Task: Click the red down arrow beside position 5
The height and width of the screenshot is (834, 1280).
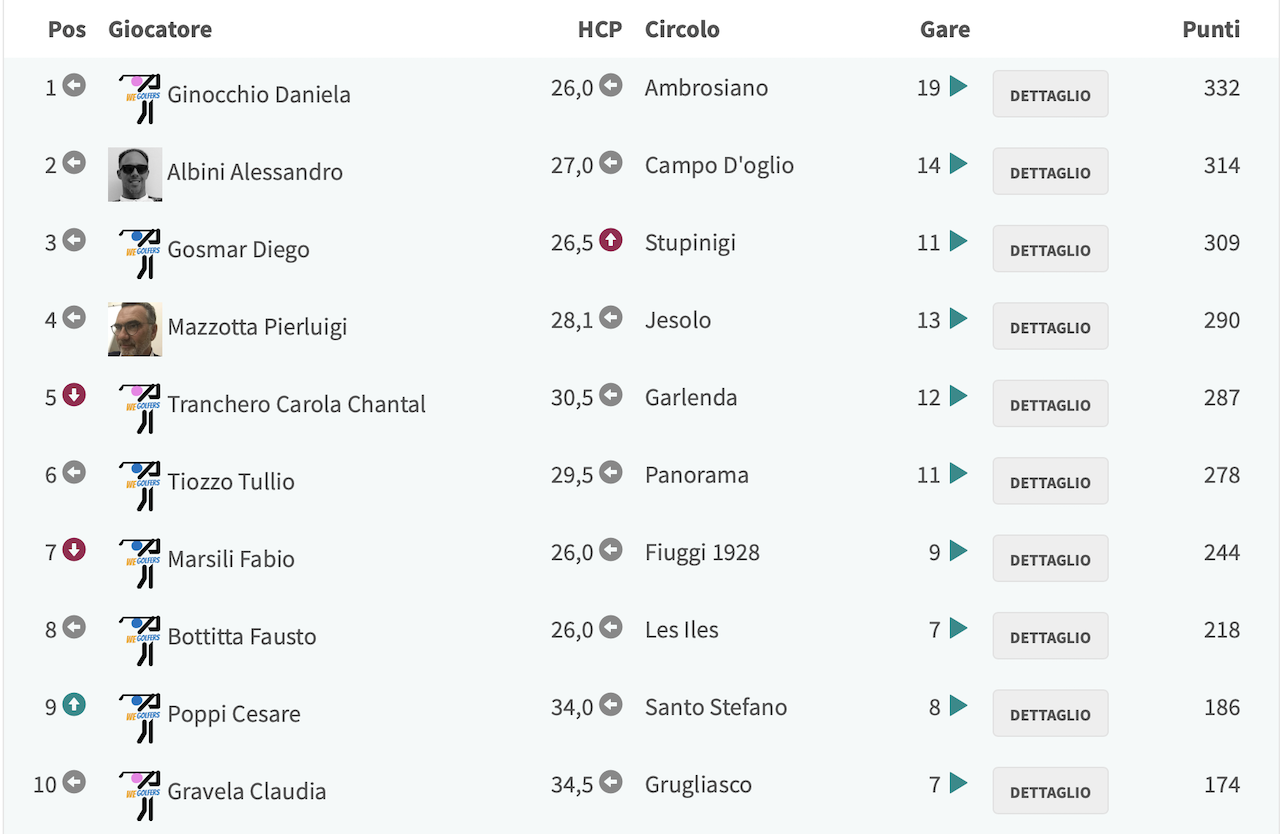Action: point(74,395)
